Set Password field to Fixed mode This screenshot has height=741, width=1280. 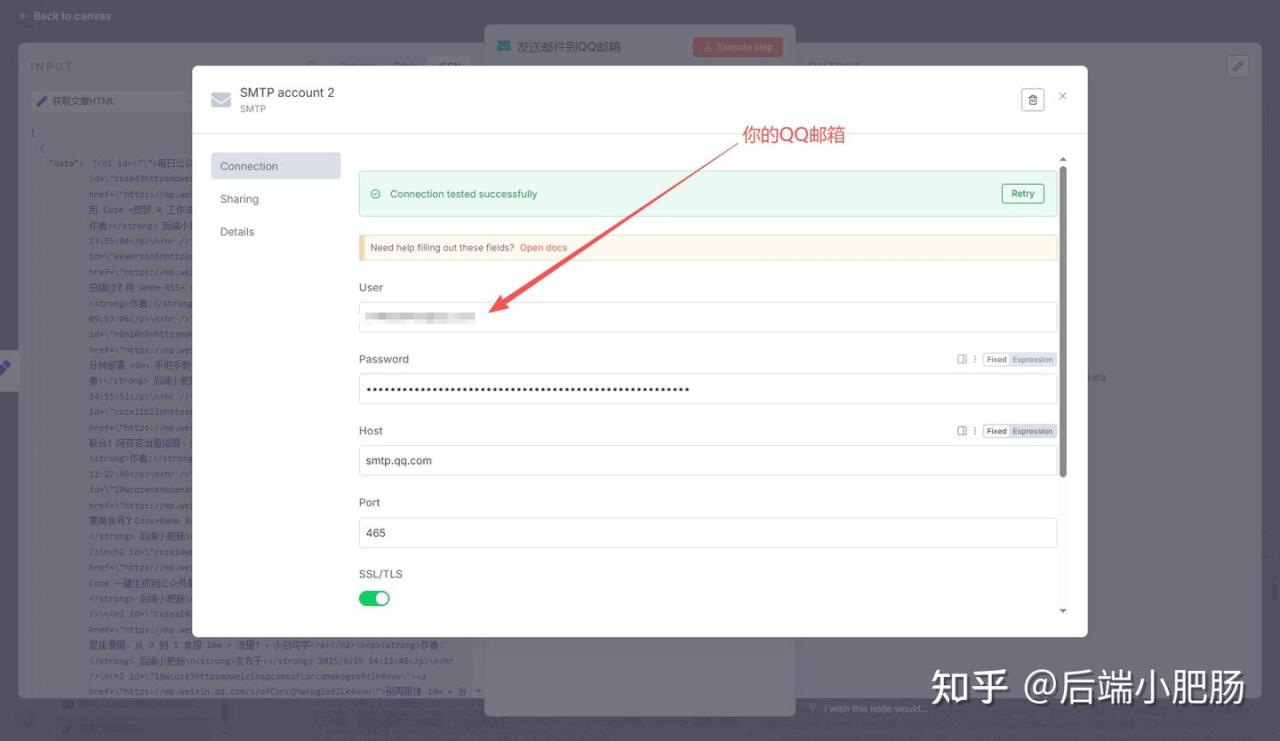pos(996,359)
